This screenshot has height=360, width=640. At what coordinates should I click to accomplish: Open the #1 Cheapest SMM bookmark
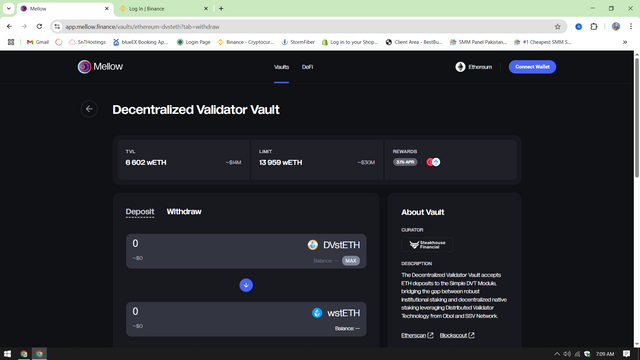coord(542,42)
